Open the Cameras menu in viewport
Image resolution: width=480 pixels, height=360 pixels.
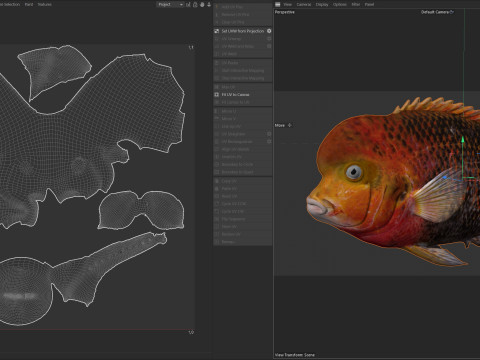pyautogui.click(x=304, y=4)
